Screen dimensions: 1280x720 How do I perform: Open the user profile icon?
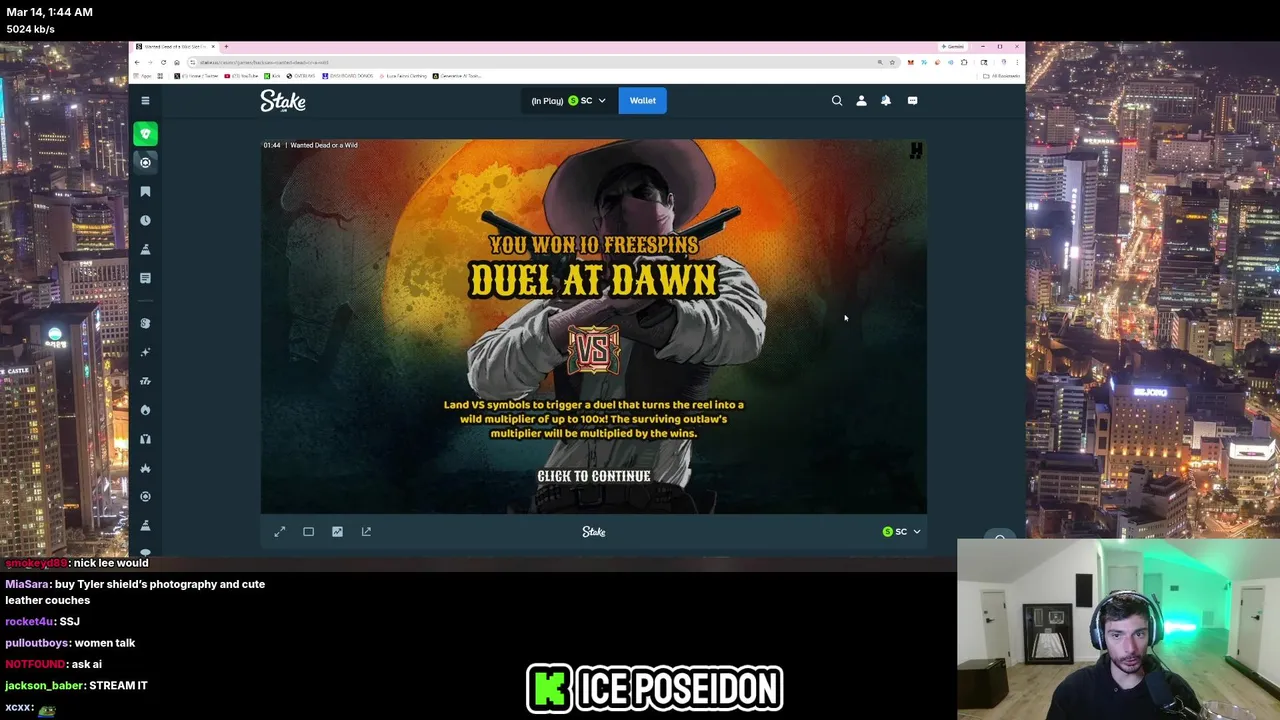[x=861, y=100]
